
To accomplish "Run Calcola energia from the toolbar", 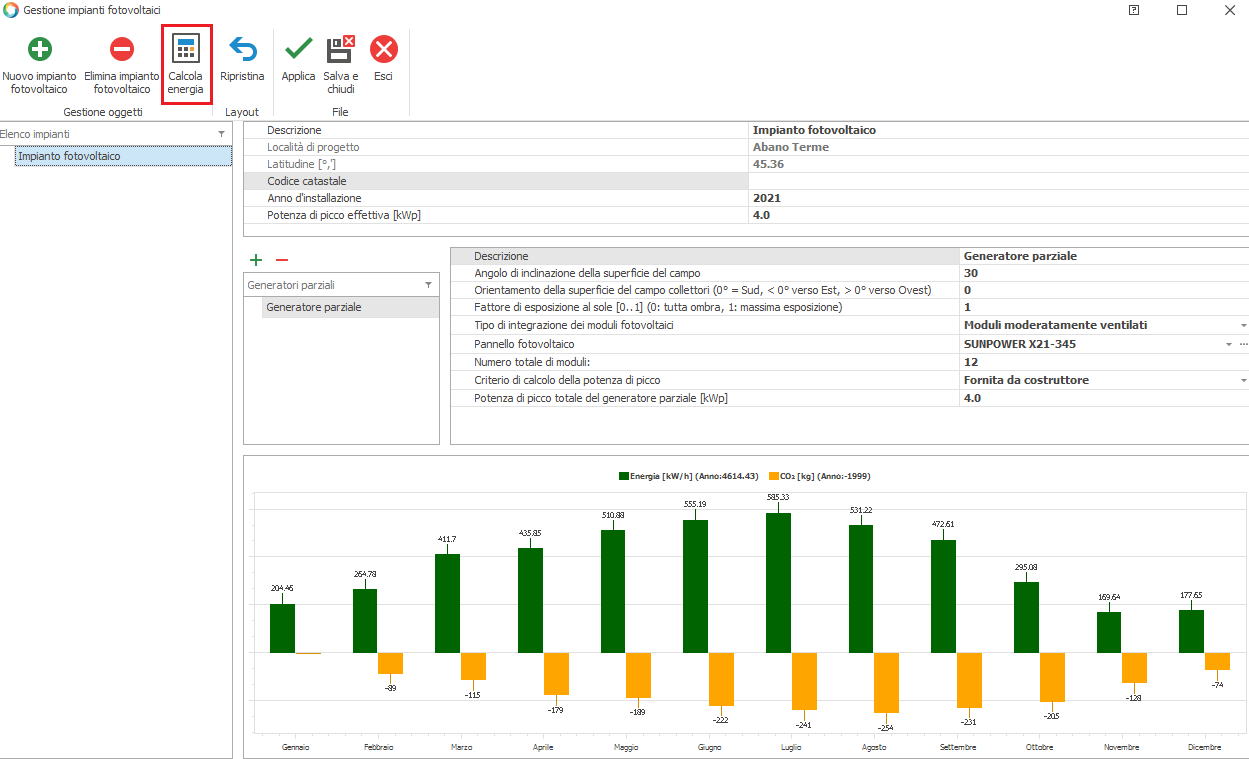I will pyautogui.click(x=185, y=50).
